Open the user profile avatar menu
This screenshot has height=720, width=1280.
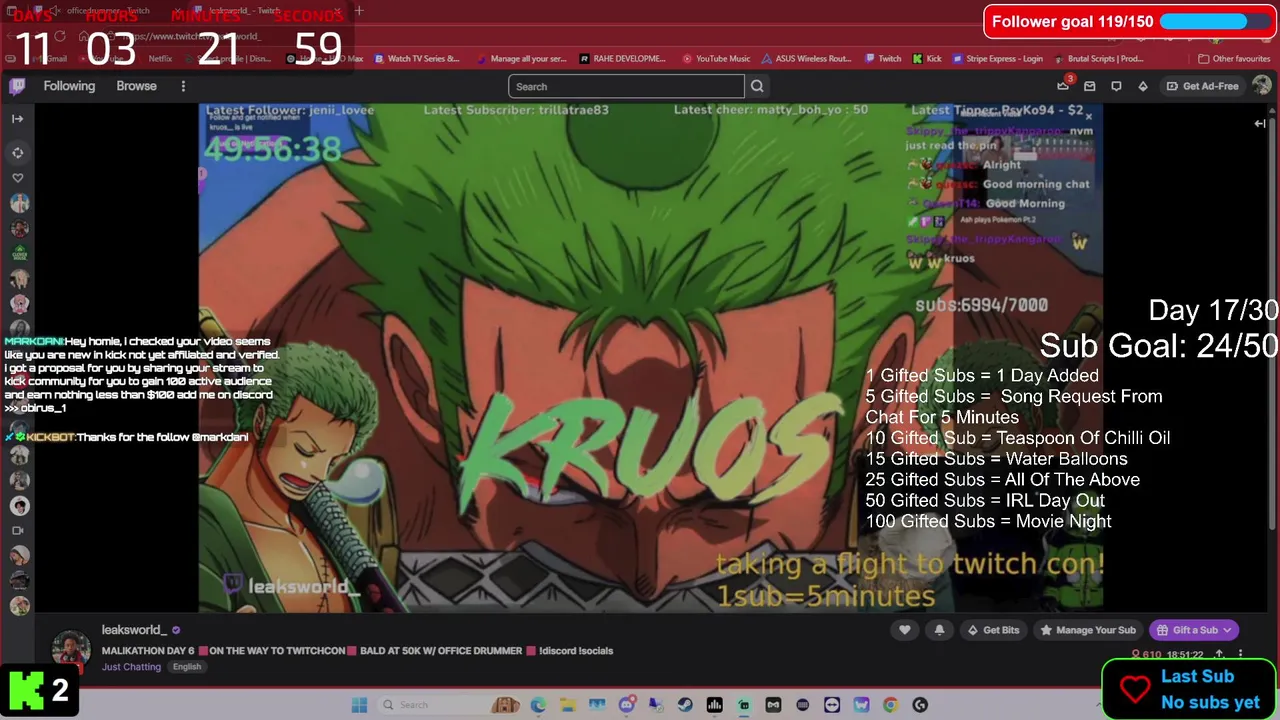[1262, 86]
